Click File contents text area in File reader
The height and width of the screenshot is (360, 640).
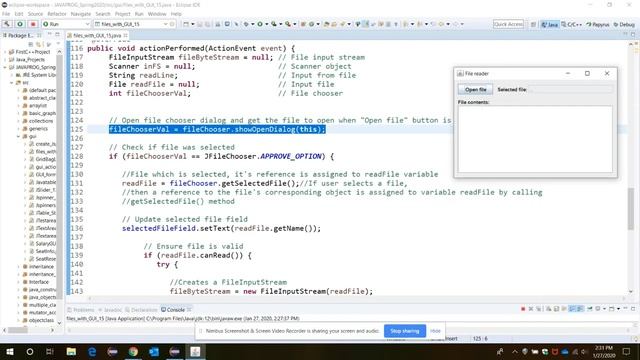pos(535,139)
